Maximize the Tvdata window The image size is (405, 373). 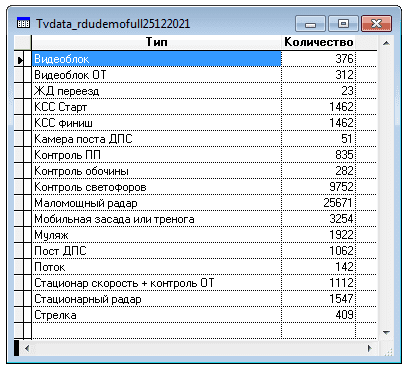[343, 24]
